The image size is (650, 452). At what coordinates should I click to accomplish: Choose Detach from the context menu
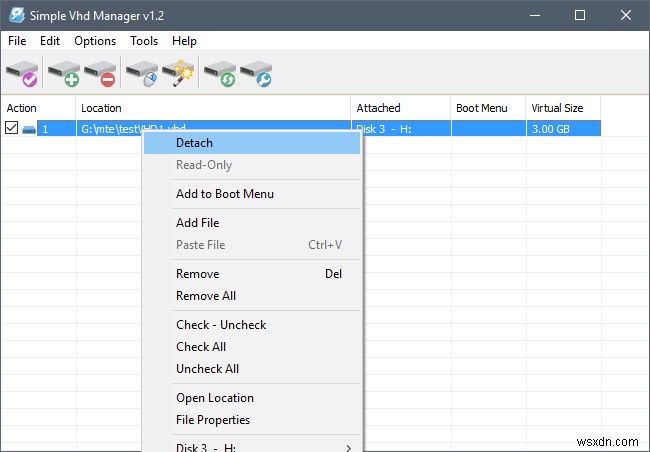pyautogui.click(x=252, y=143)
